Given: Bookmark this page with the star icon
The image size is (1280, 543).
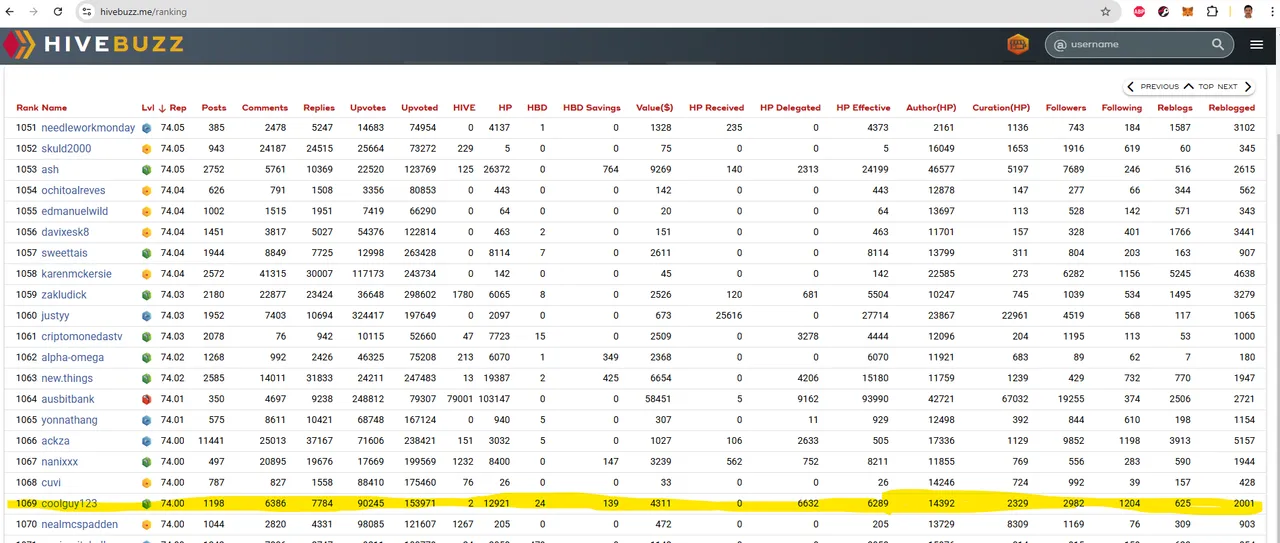Looking at the screenshot, I should point(1105,12).
